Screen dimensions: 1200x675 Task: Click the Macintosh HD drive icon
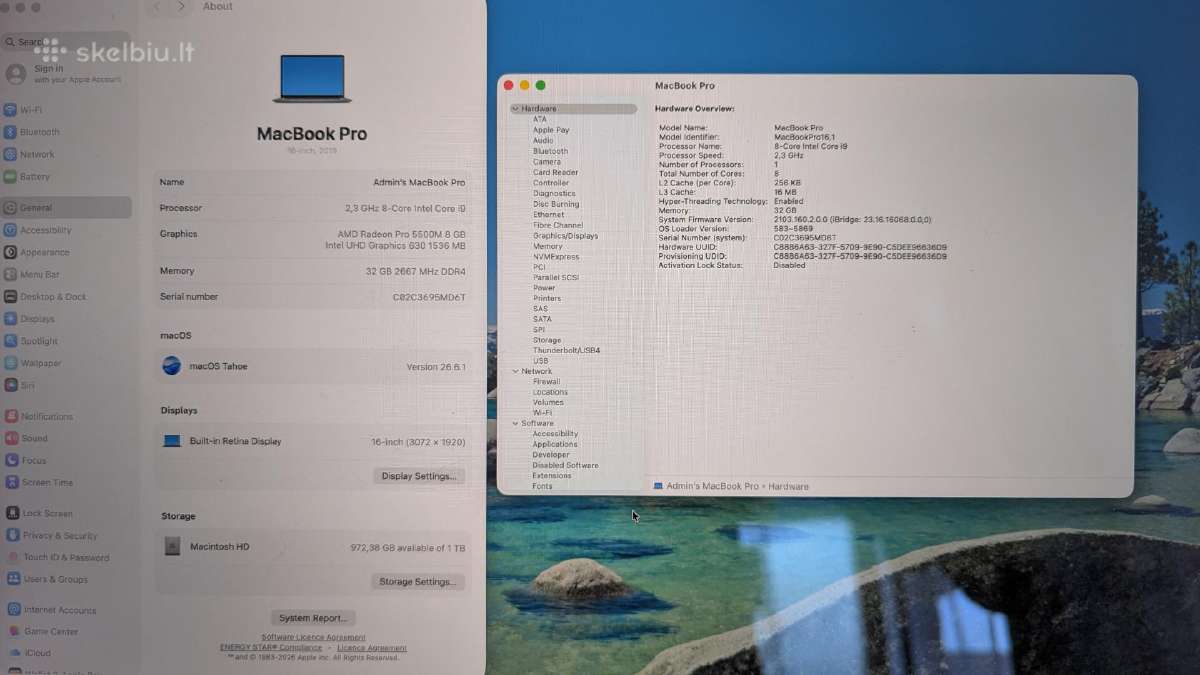[x=172, y=546]
